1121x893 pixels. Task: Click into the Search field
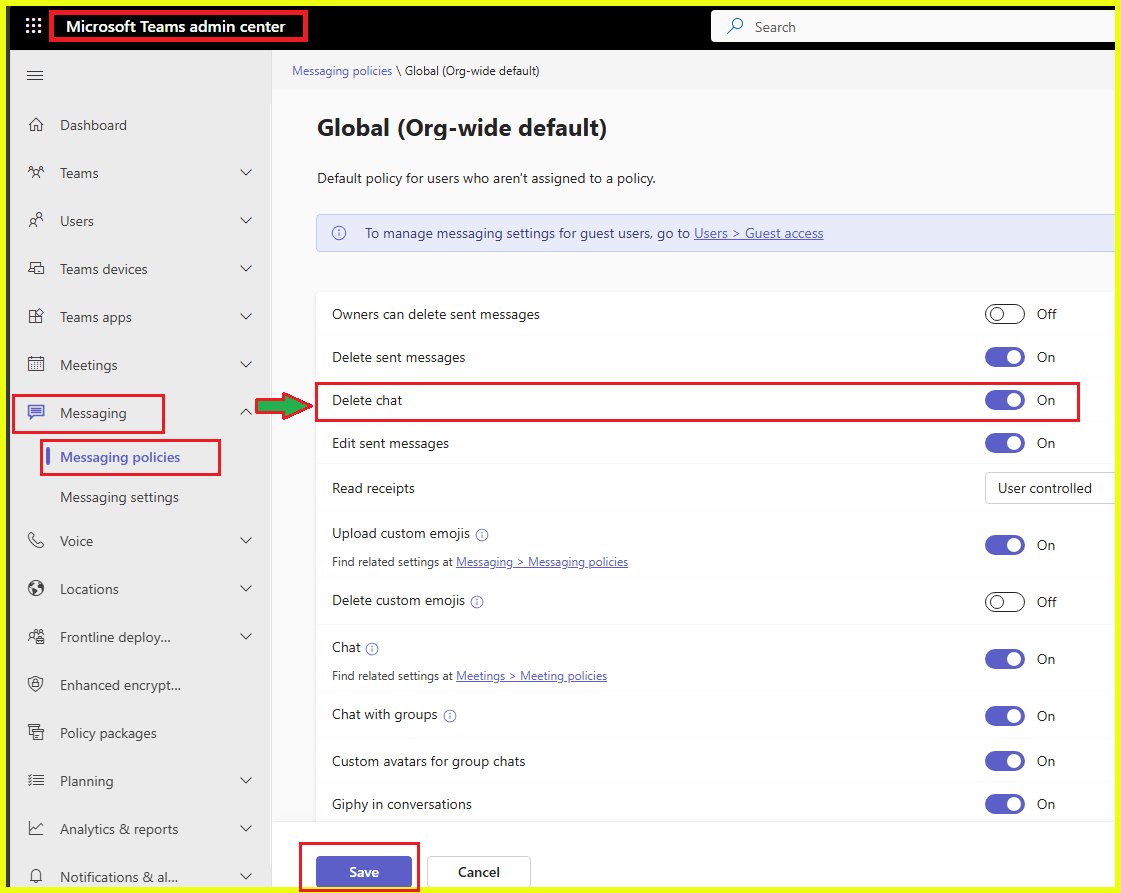tap(915, 26)
